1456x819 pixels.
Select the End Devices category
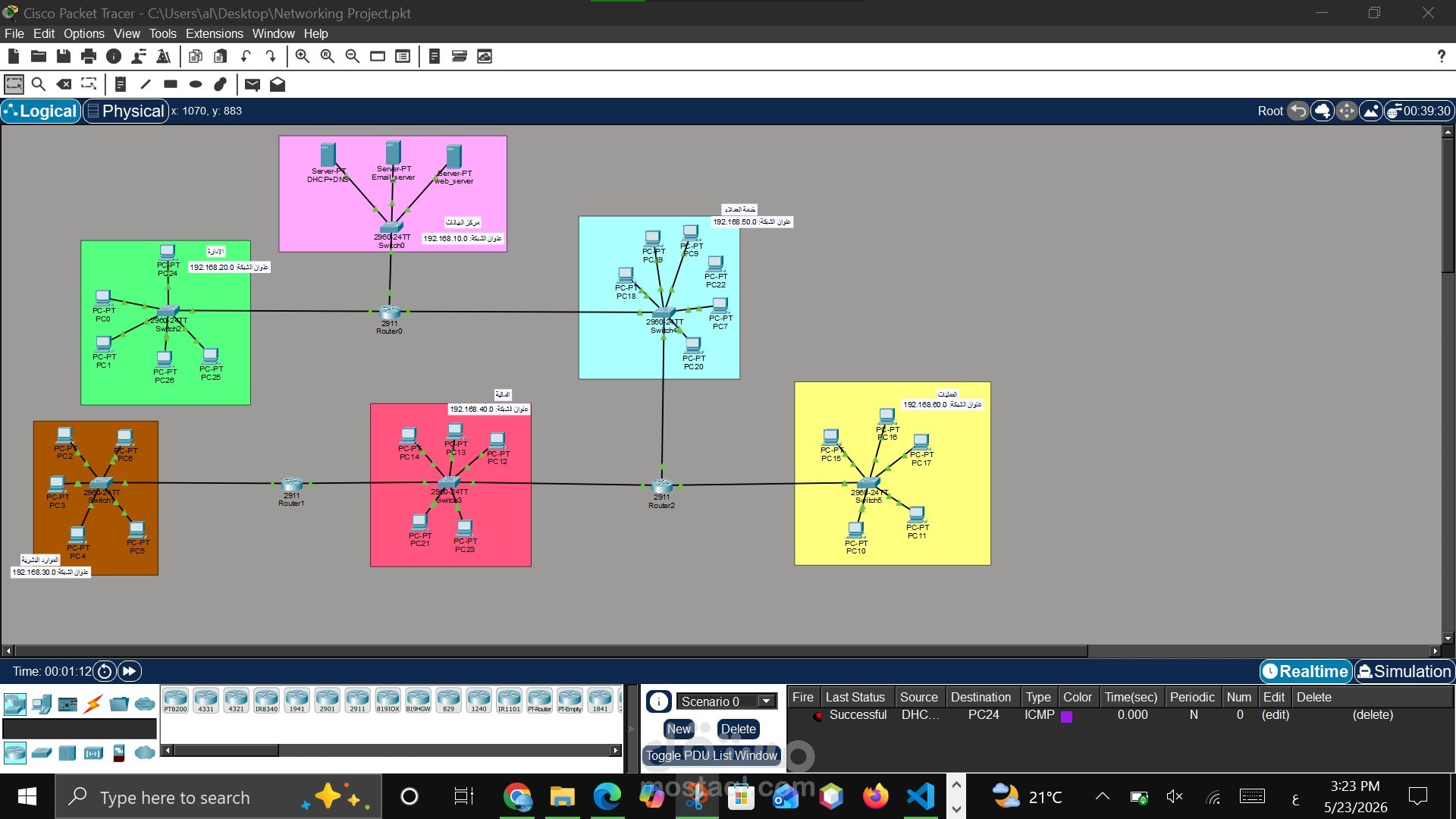pyautogui.click(x=42, y=704)
